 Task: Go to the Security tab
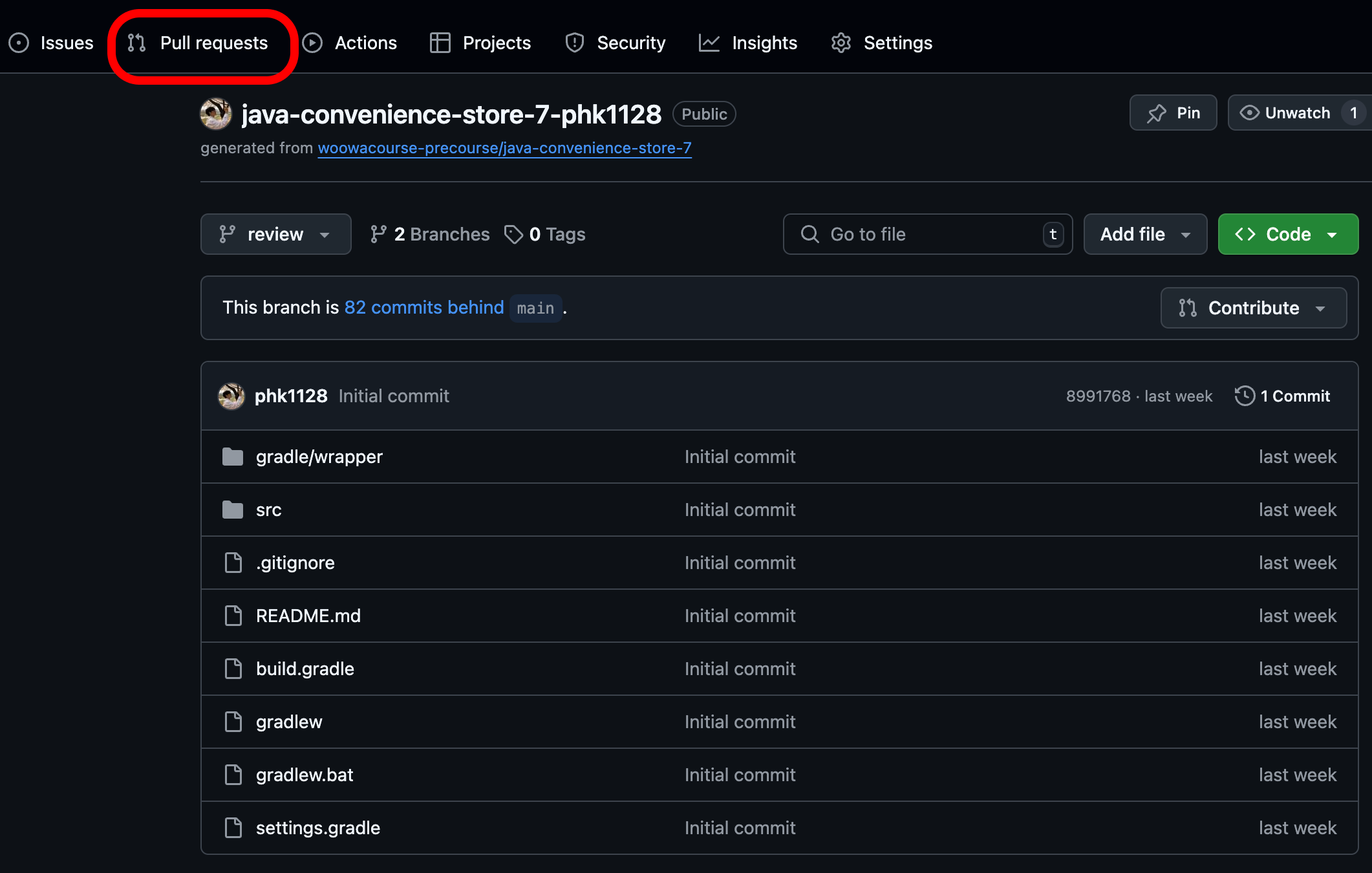click(x=615, y=43)
